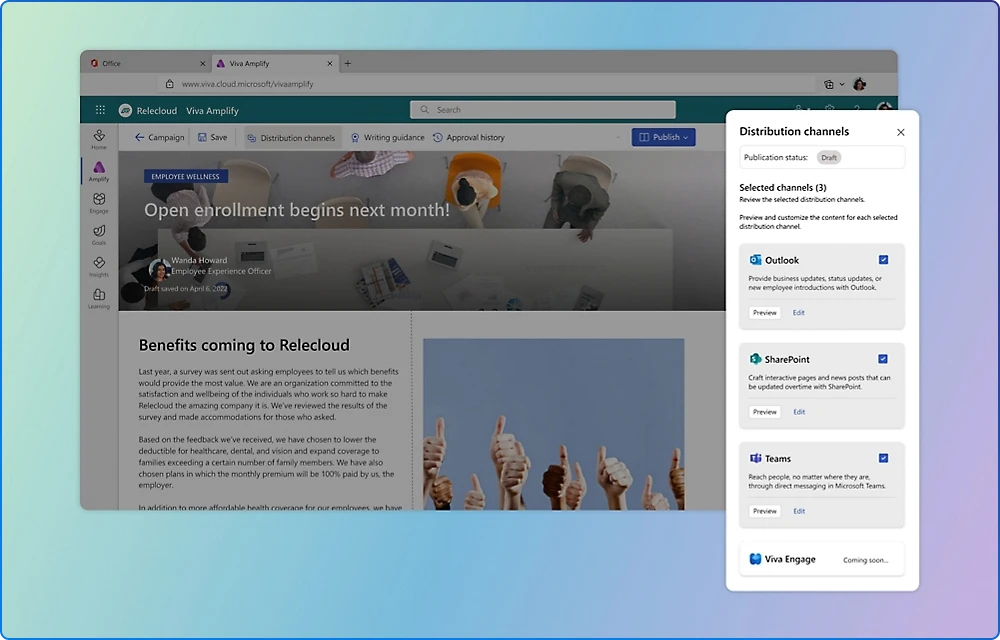Preview the Teams channel content
This screenshot has height=640, width=1000.
(765, 511)
